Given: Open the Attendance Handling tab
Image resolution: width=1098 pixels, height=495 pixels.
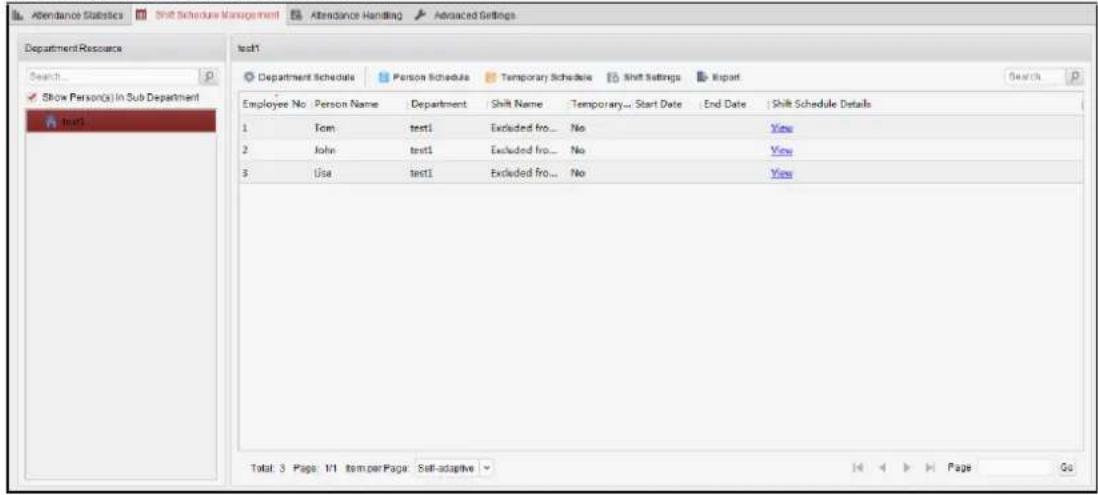Looking at the screenshot, I should point(346,15).
